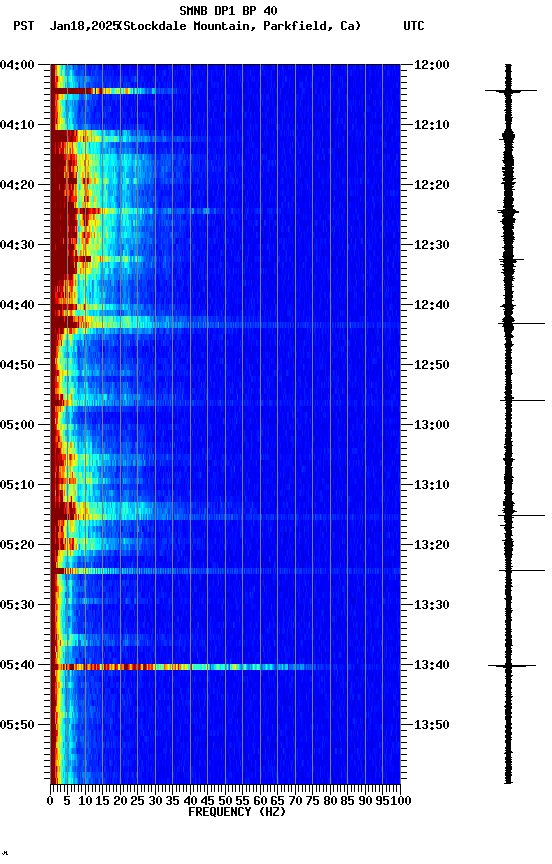
Task: Click the title text "SMNB DP1 BP 40"
Action: (x=228, y=10)
